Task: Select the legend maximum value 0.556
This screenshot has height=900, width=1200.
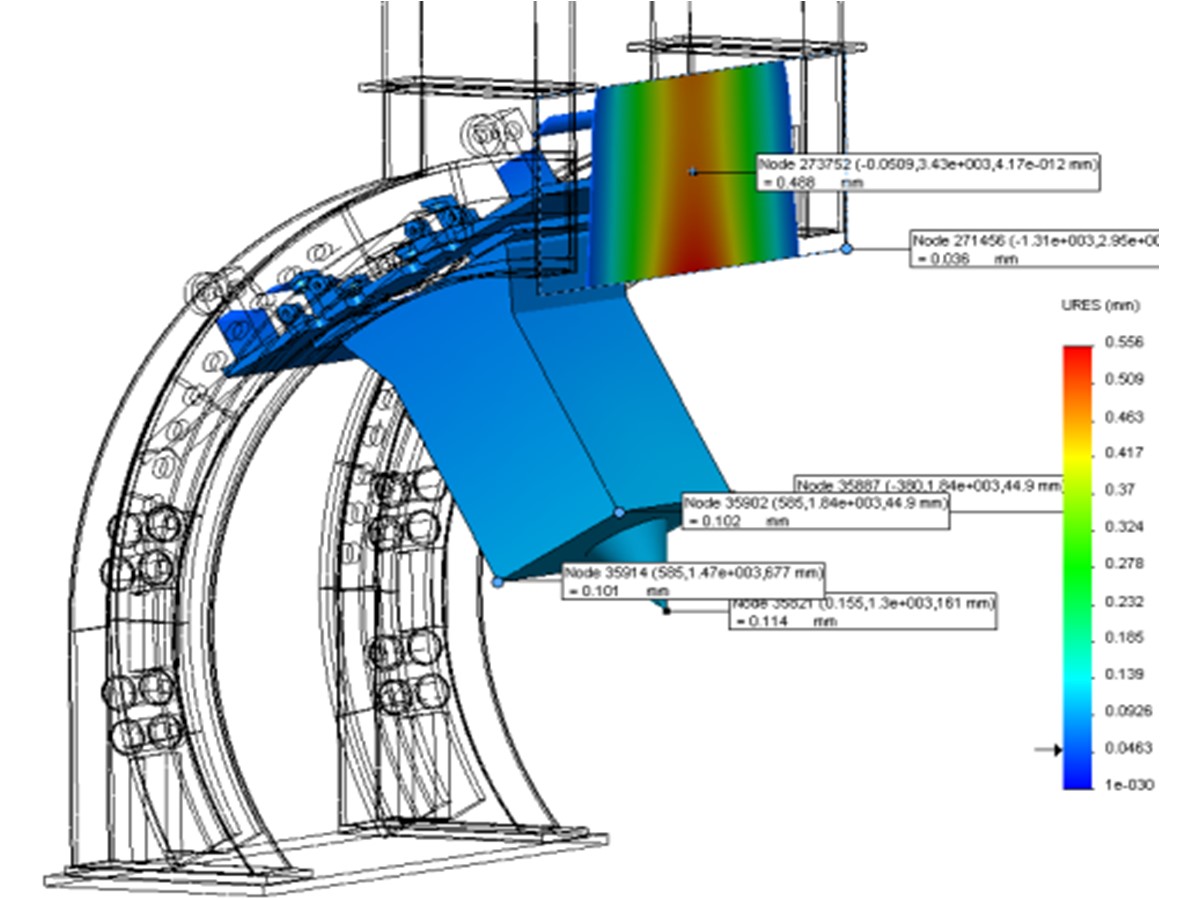Action: click(x=1123, y=342)
